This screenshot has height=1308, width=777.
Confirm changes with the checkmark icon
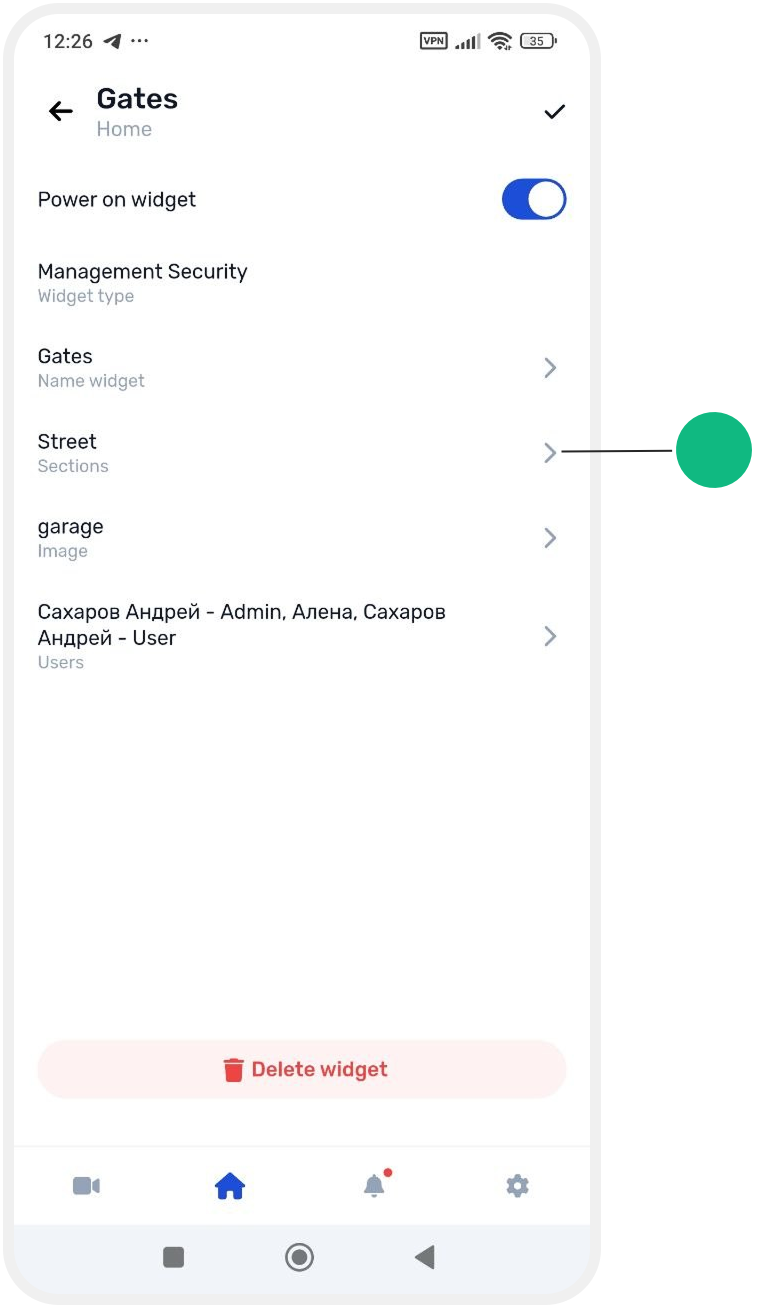point(554,111)
